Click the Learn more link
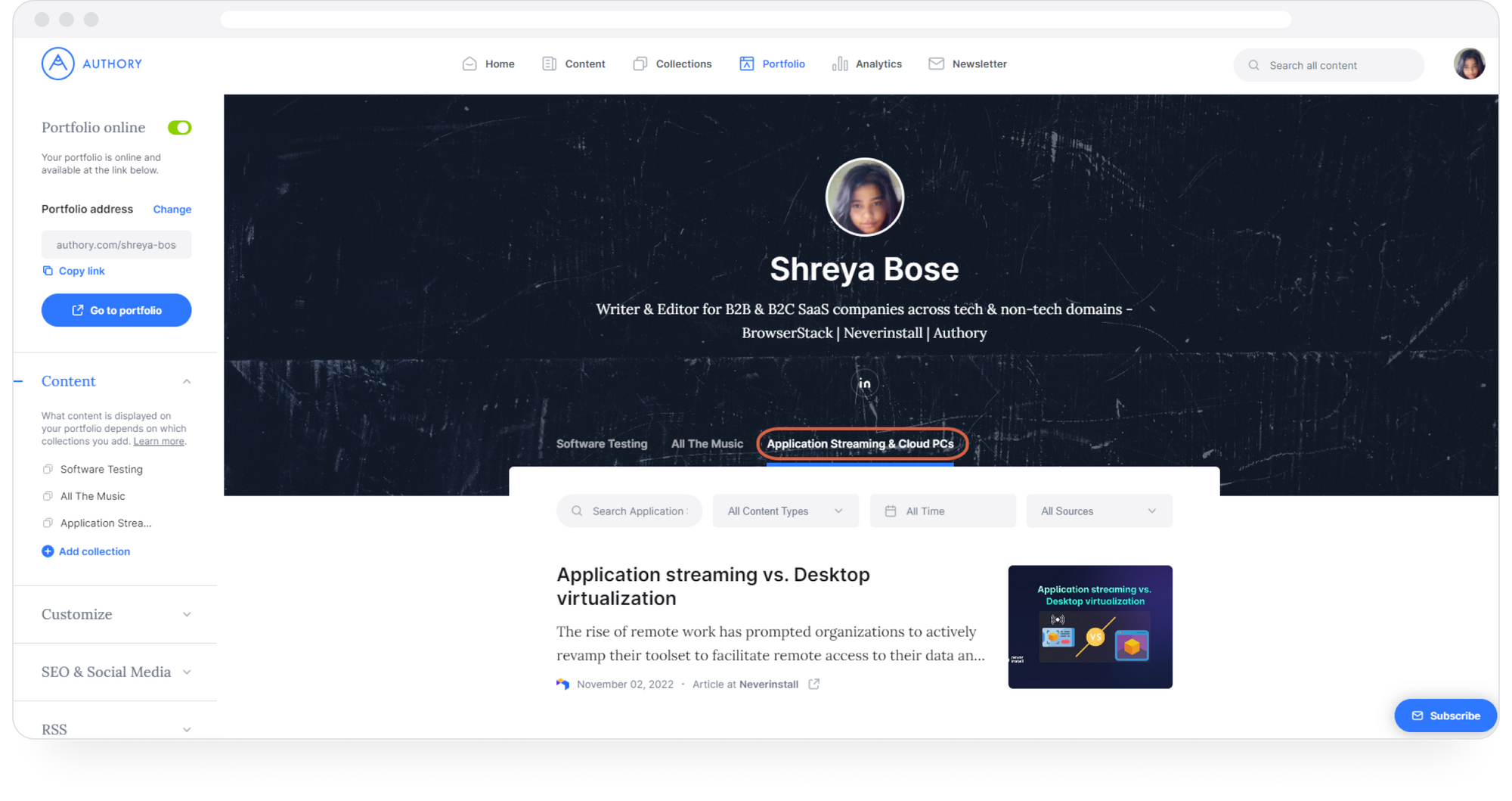The height and width of the screenshot is (801, 1512). point(159,442)
